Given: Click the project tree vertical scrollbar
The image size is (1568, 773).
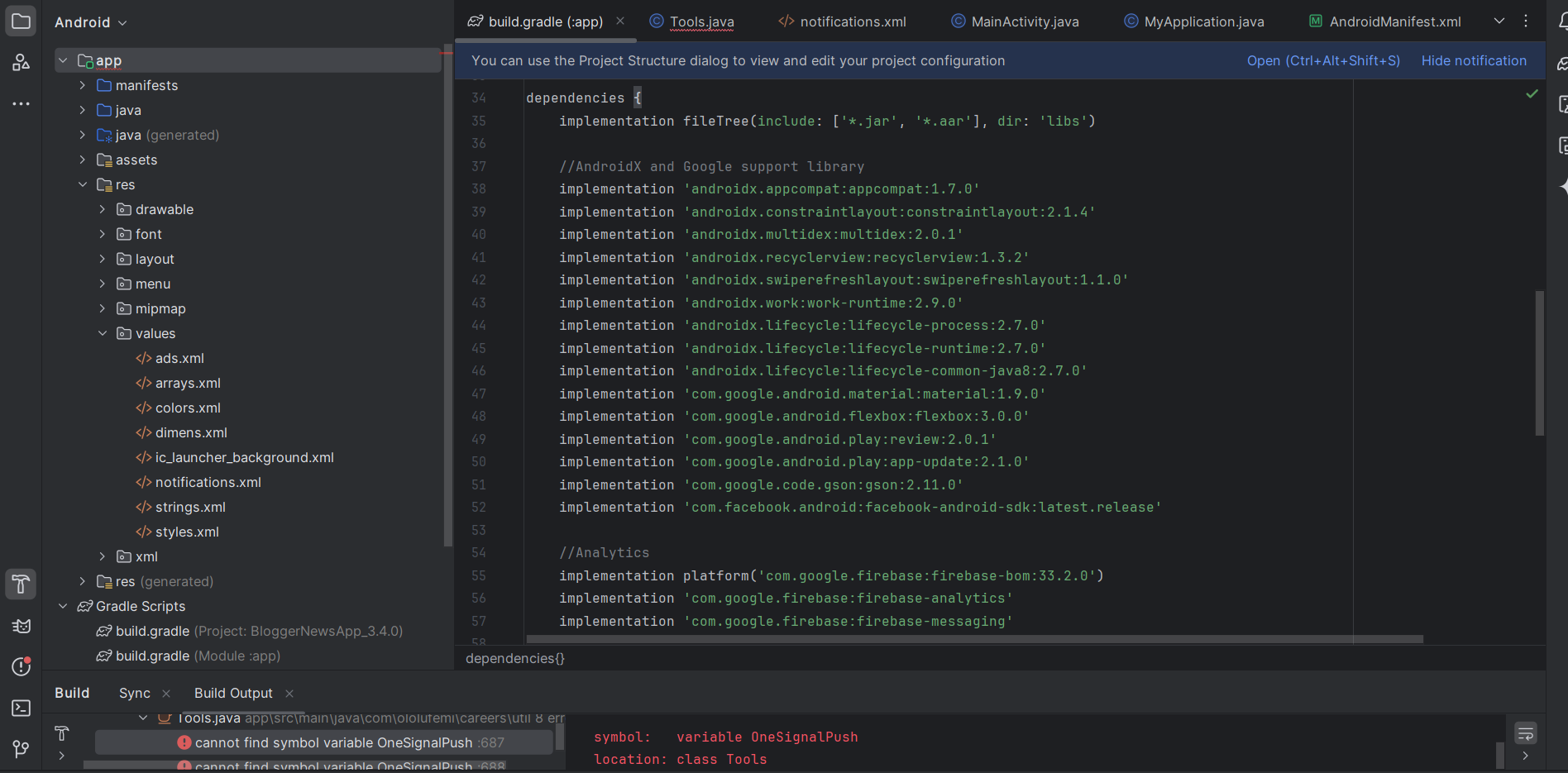Looking at the screenshot, I should tap(447, 295).
